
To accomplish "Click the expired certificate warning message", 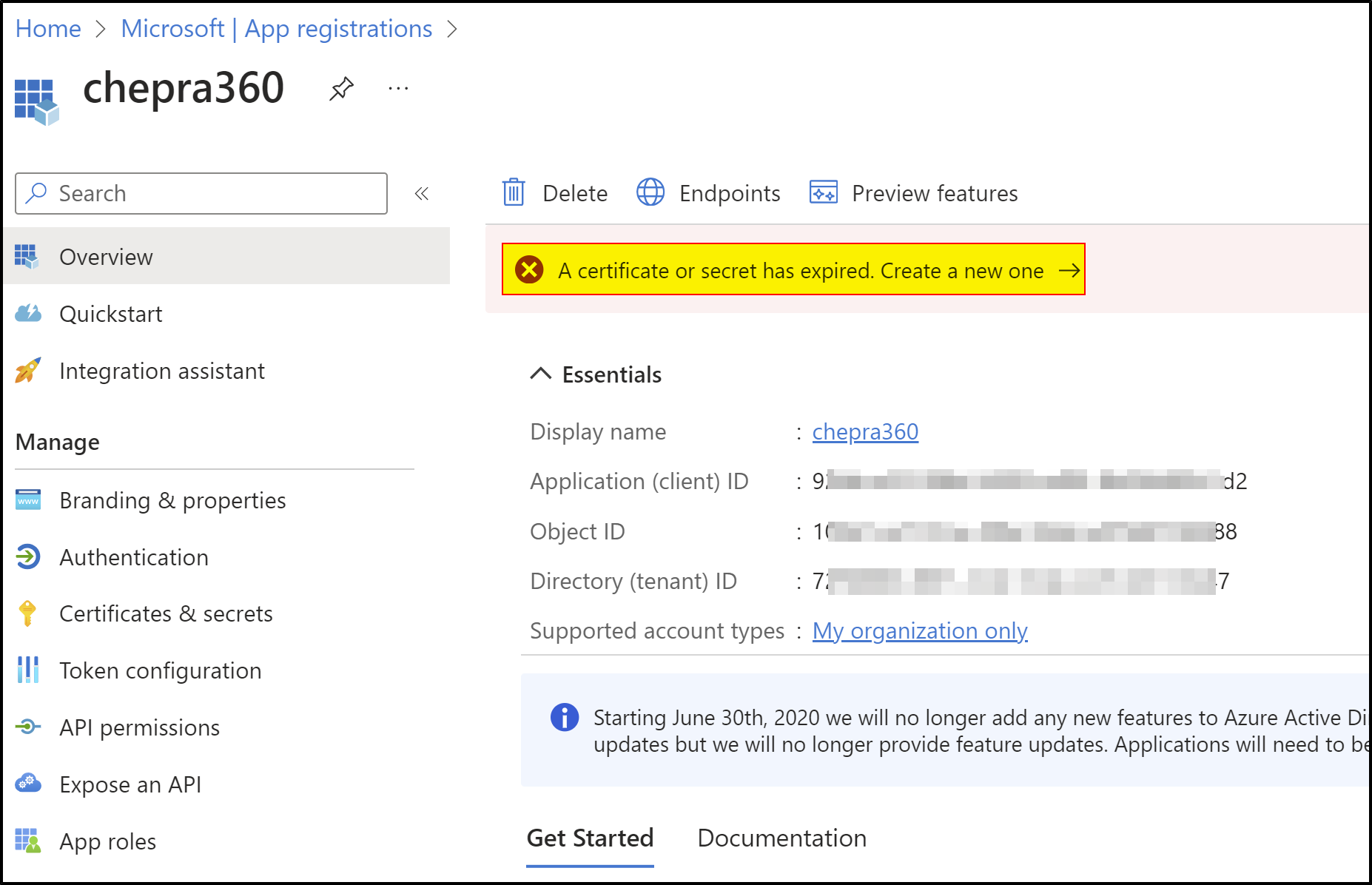I will [801, 271].
